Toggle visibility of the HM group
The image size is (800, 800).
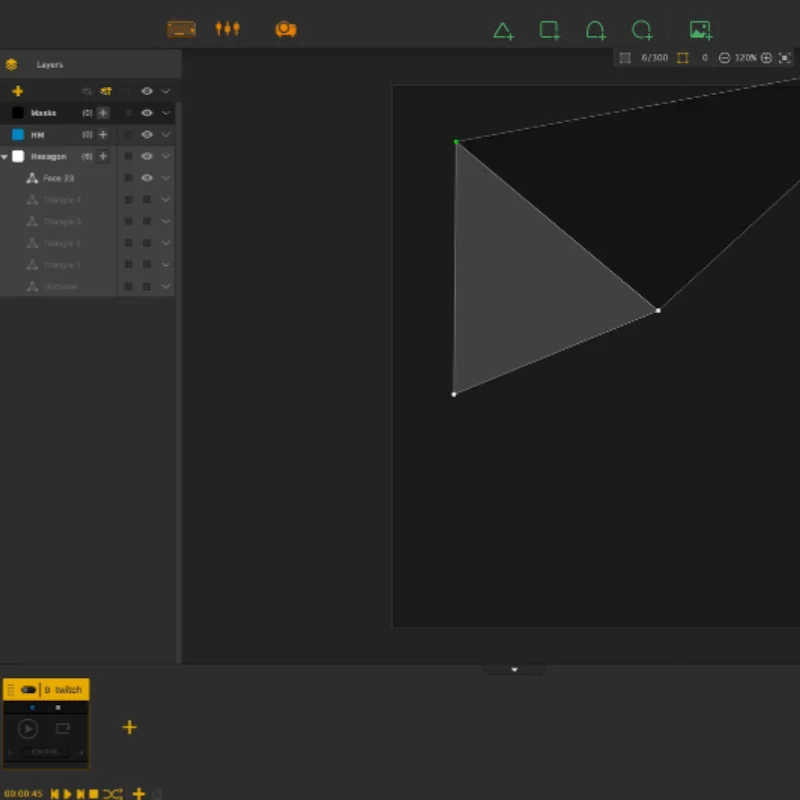[147, 135]
